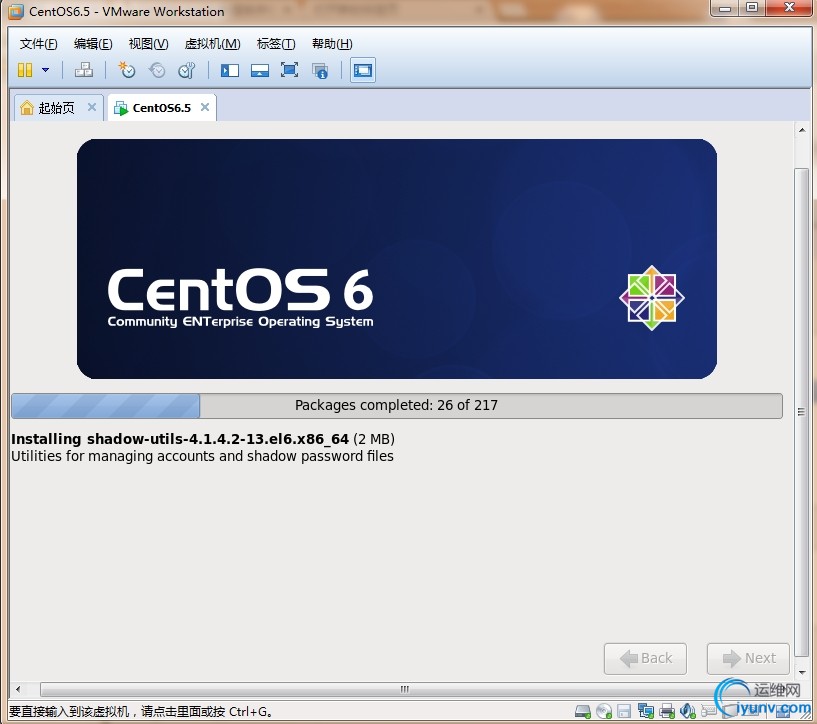Open the 编辑(E) menu

click(x=93, y=44)
